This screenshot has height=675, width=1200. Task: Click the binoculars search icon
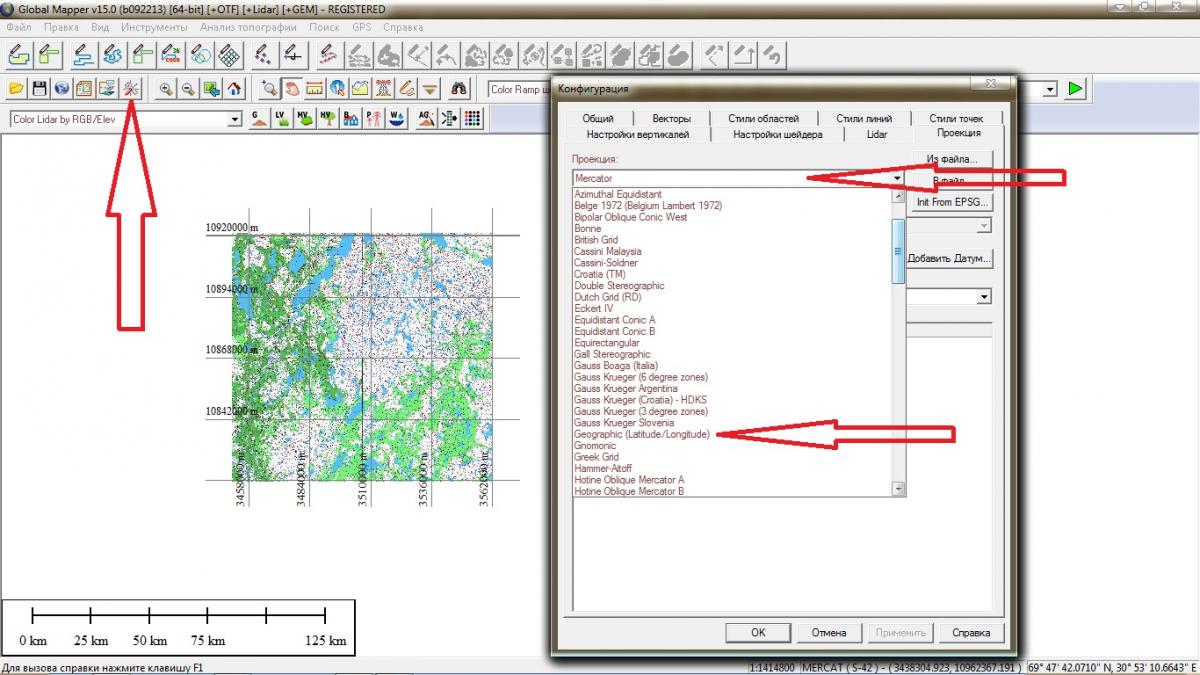pyautogui.click(x=459, y=89)
